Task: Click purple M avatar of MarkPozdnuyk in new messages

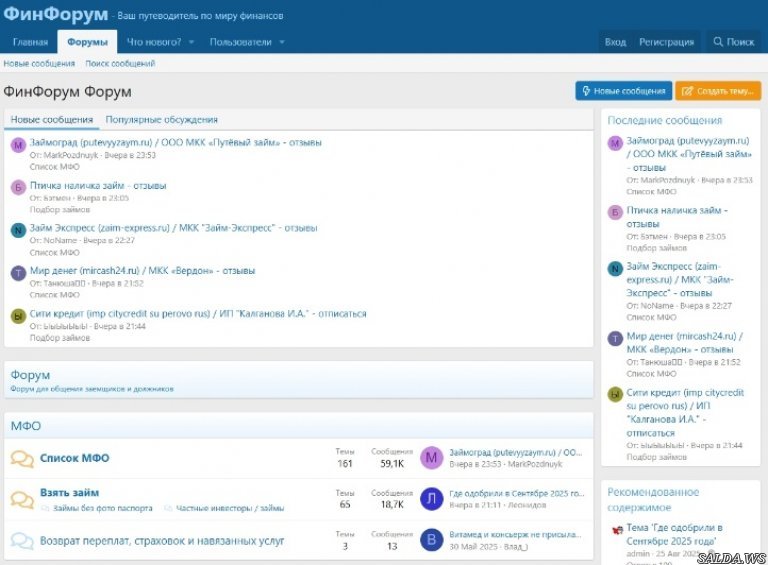Action: pyautogui.click(x=18, y=145)
